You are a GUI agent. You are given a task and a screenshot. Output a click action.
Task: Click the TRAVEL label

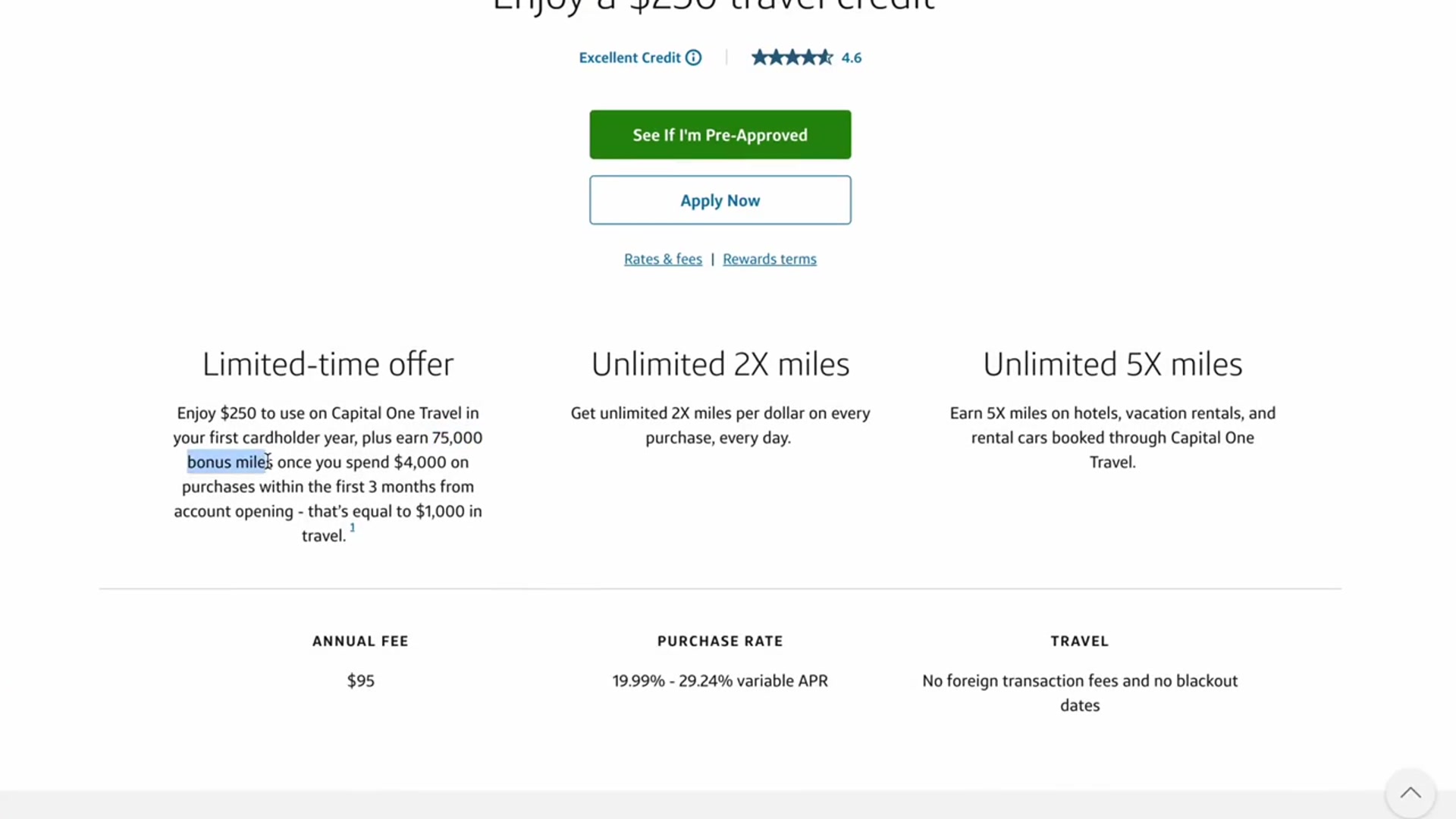(1080, 642)
